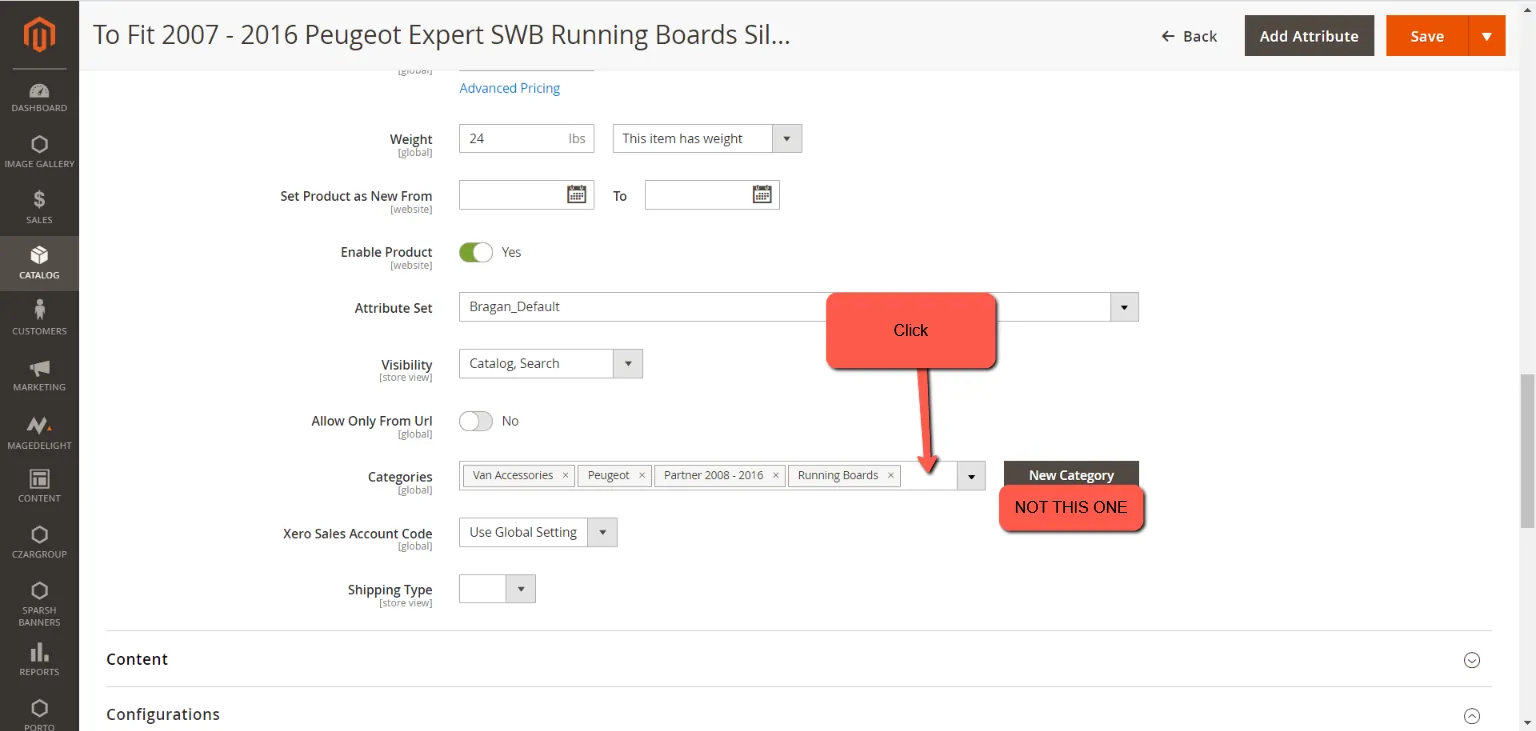The height and width of the screenshot is (731, 1536).
Task: Open the Sales menu icon
Action: click(x=39, y=200)
